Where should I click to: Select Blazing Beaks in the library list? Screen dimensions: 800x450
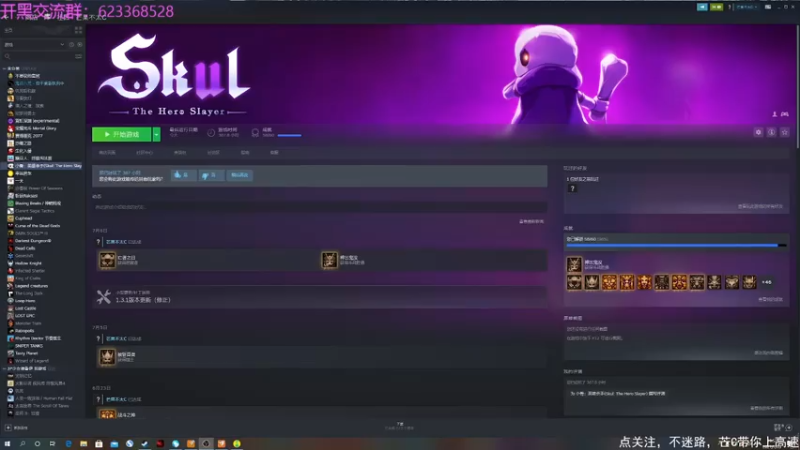38,203
